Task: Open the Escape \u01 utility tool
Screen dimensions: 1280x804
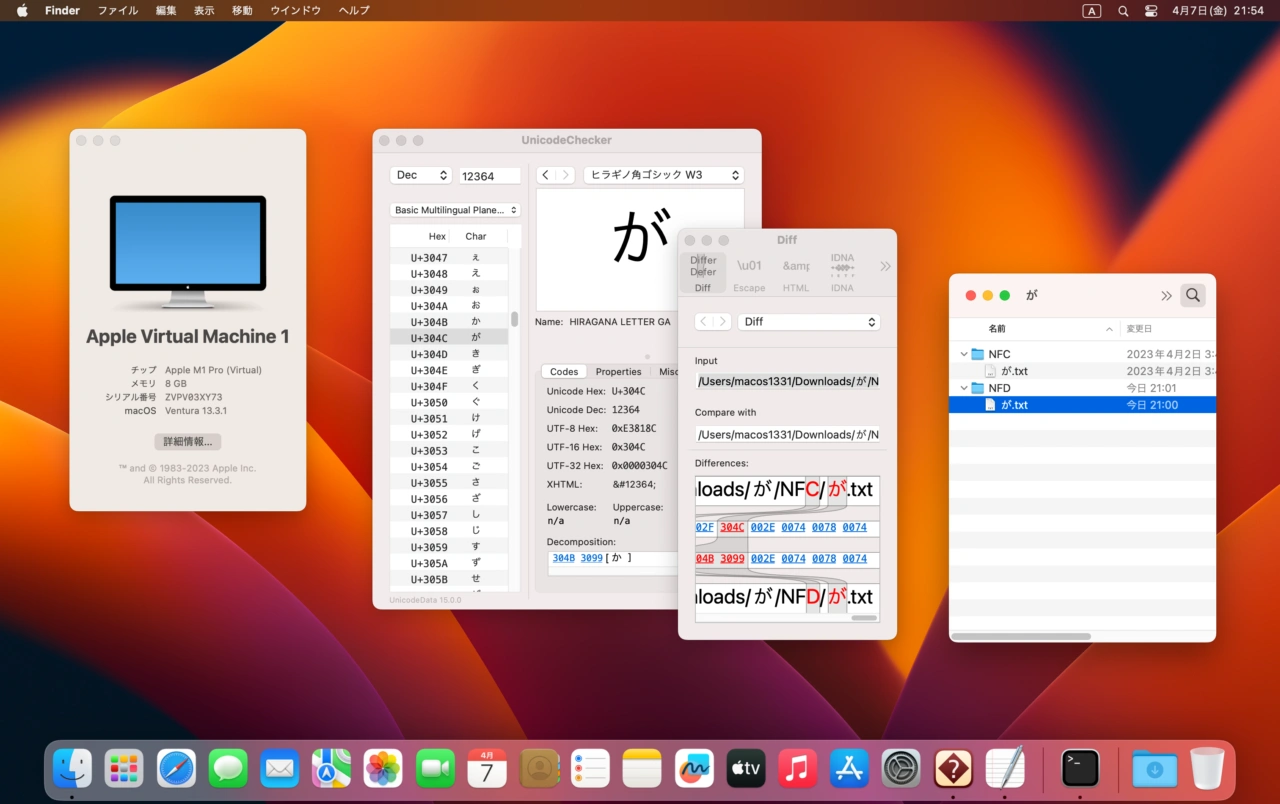Action: pos(749,272)
